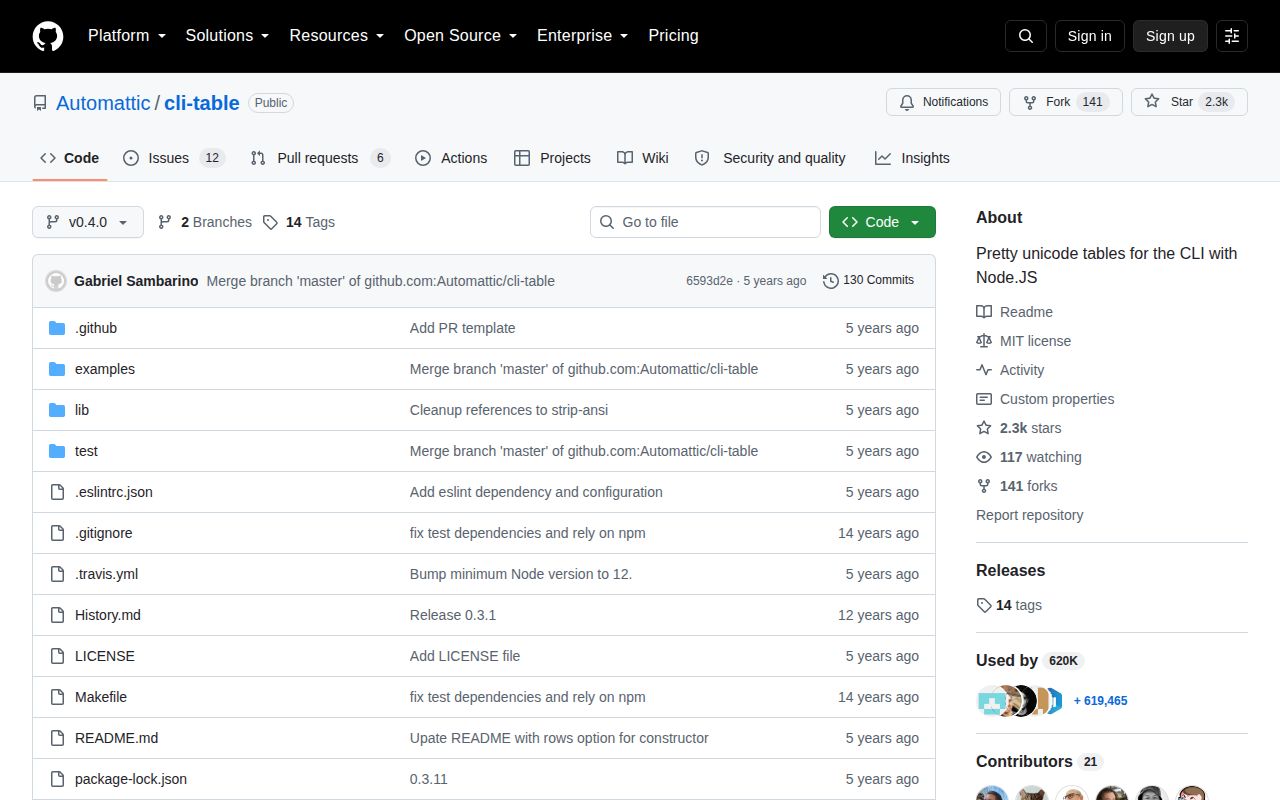Open the Activity link in About

click(1010, 370)
